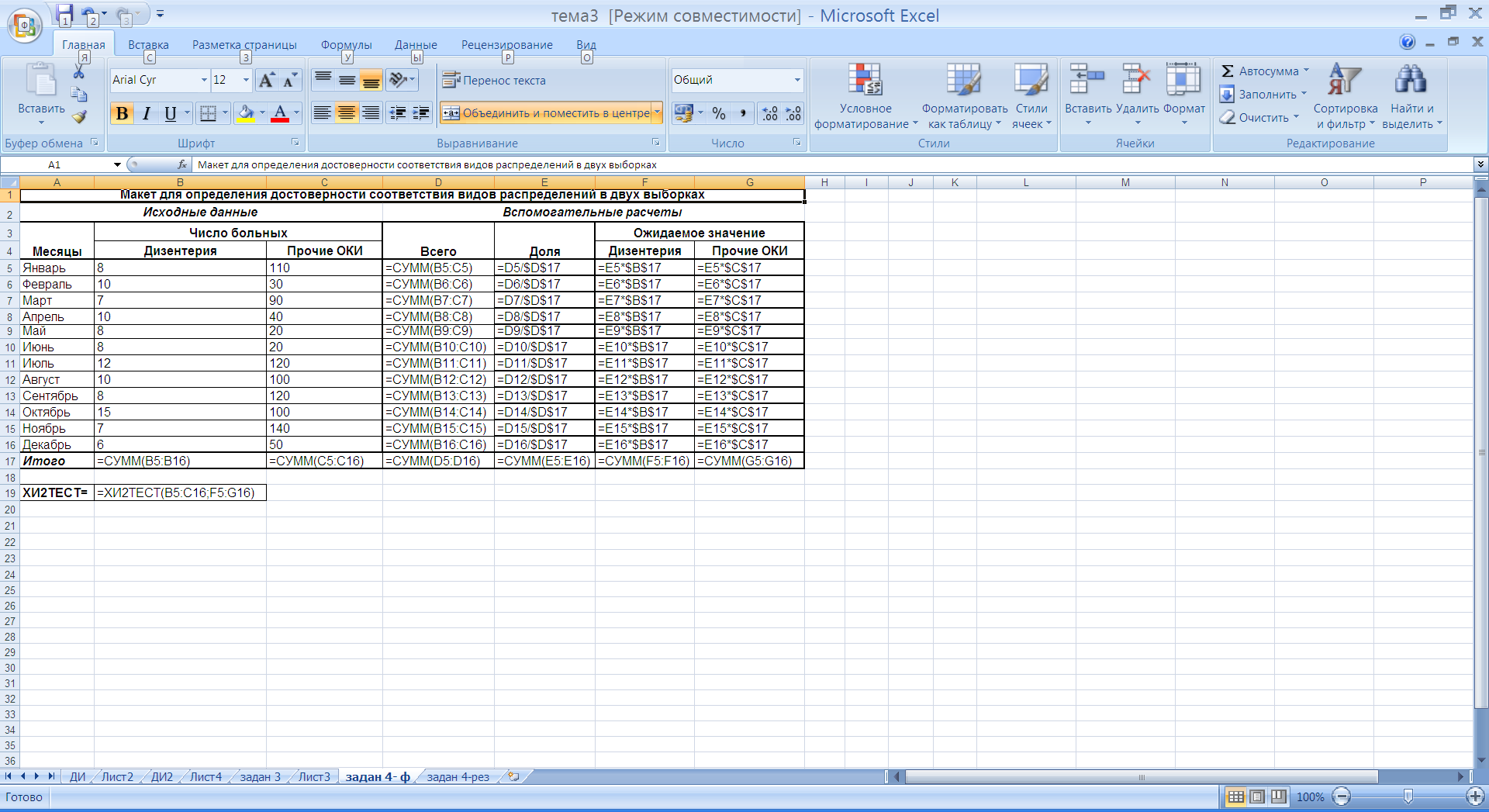The height and width of the screenshot is (812, 1489).
Task: Open sheet tab задан 4-рез
Action: tap(458, 776)
